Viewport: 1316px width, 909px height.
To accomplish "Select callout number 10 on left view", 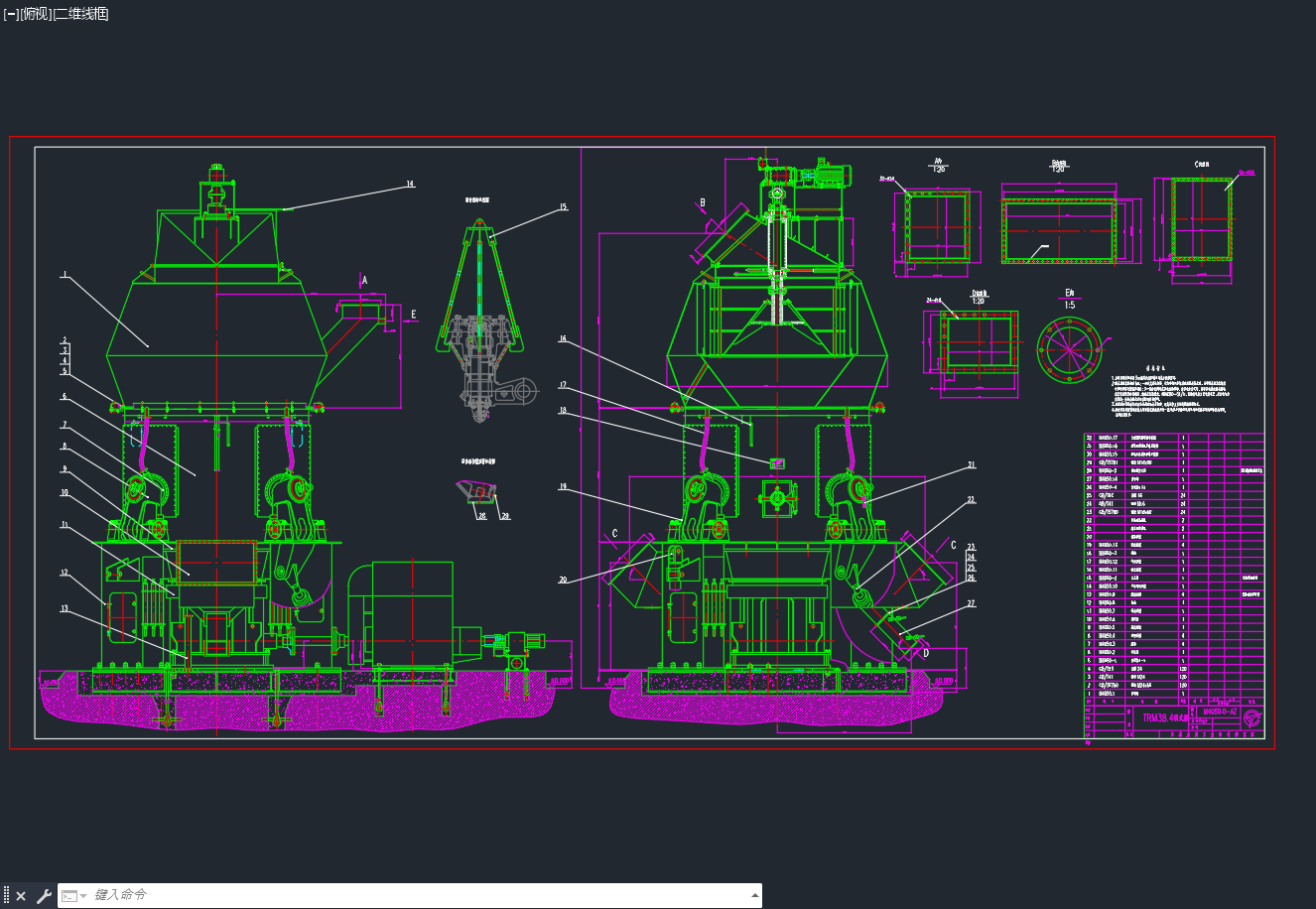I will tap(64, 492).
